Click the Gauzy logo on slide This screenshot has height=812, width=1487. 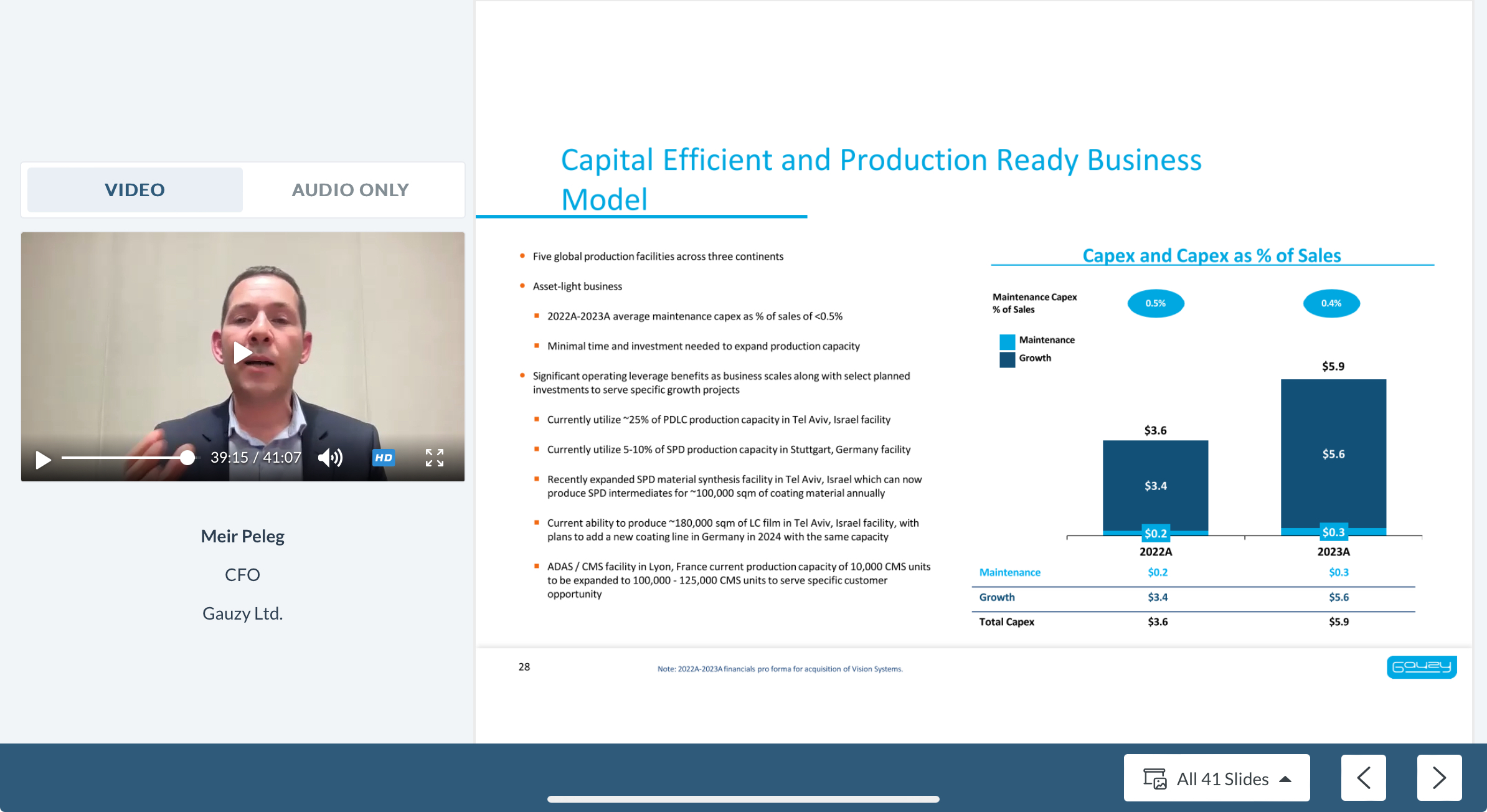pos(1421,667)
